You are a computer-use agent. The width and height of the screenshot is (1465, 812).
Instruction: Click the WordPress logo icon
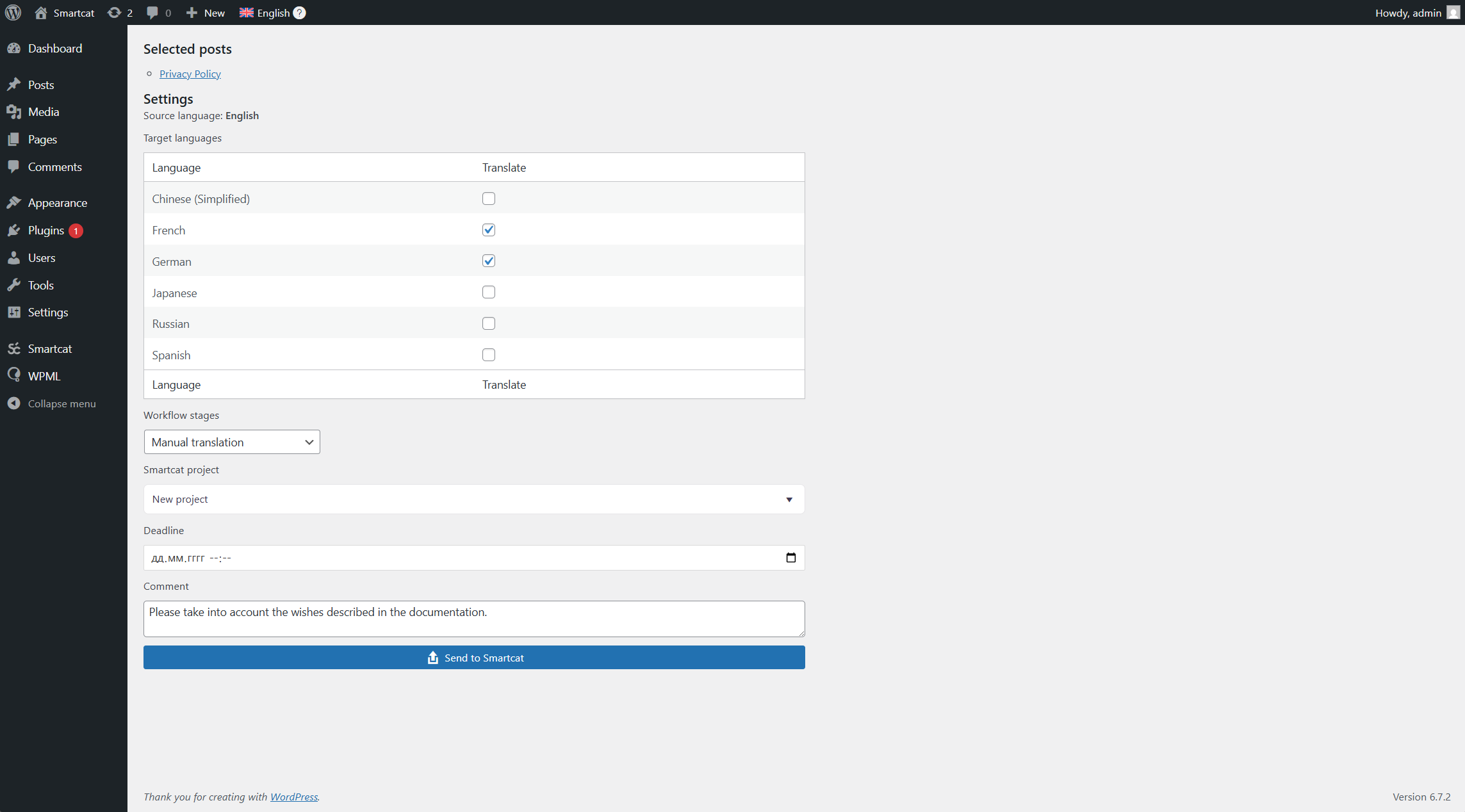point(13,13)
